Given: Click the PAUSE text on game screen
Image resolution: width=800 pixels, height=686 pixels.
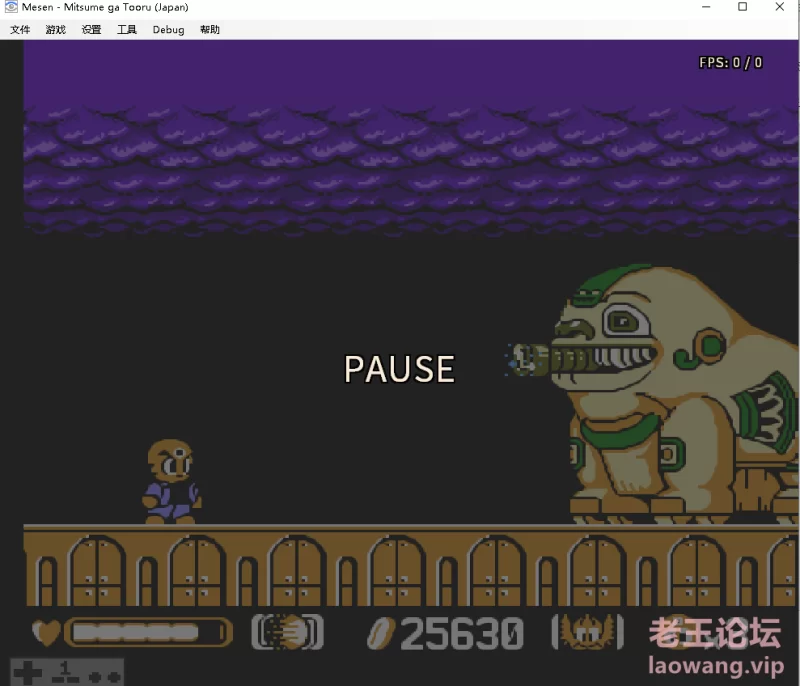Looking at the screenshot, I should 399,369.
